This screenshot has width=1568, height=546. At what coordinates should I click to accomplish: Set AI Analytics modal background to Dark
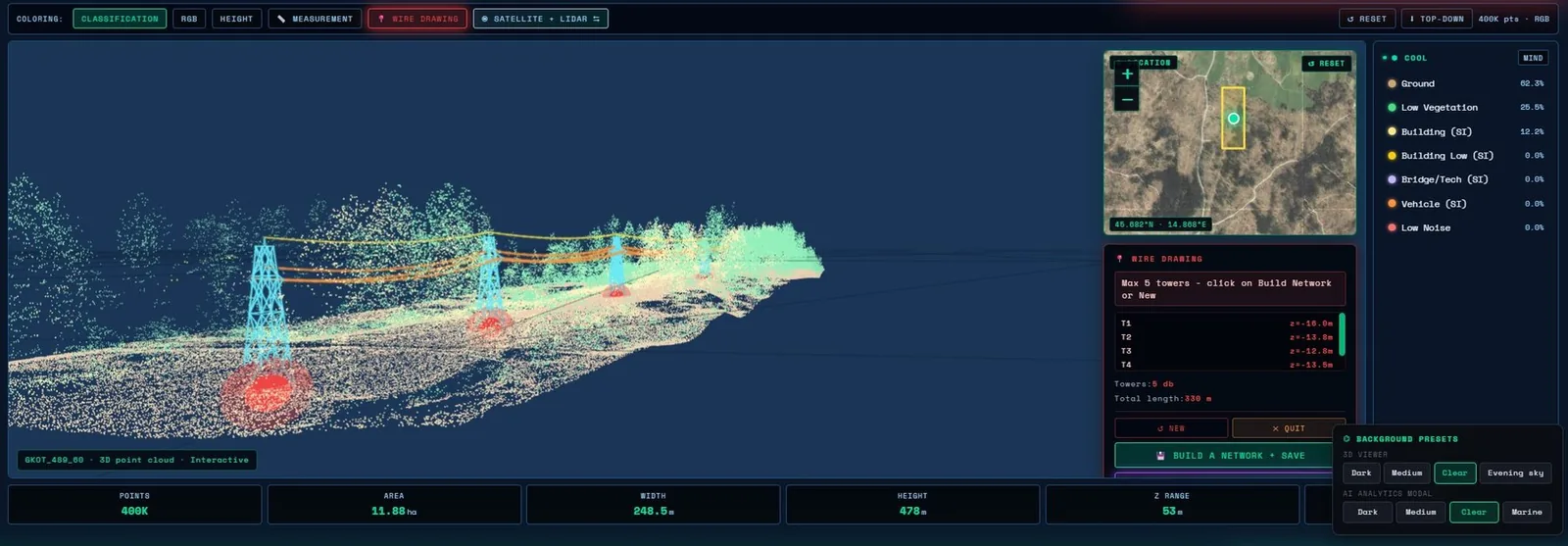pyautogui.click(x=1367, y=513)
